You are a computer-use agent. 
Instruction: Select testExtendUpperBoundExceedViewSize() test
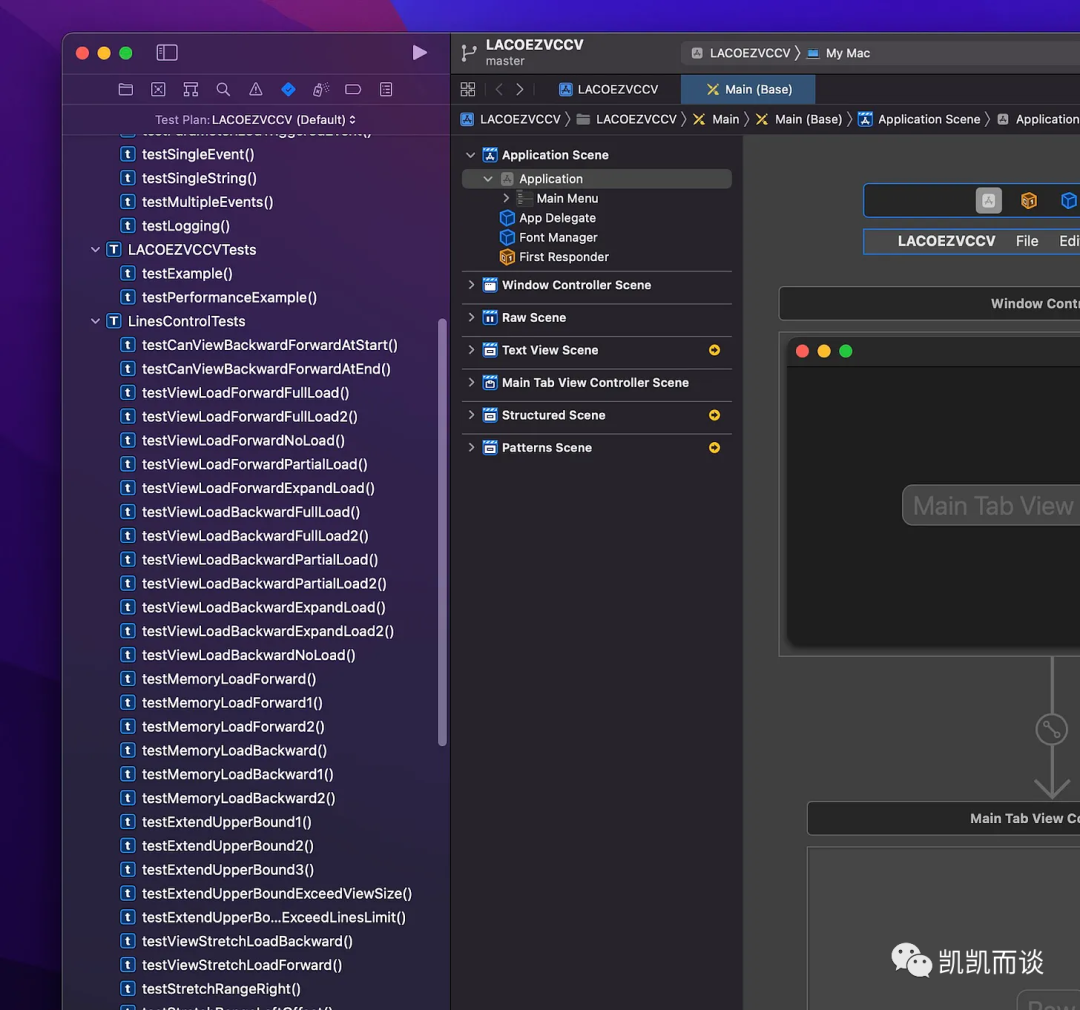(x=276, y=894)
